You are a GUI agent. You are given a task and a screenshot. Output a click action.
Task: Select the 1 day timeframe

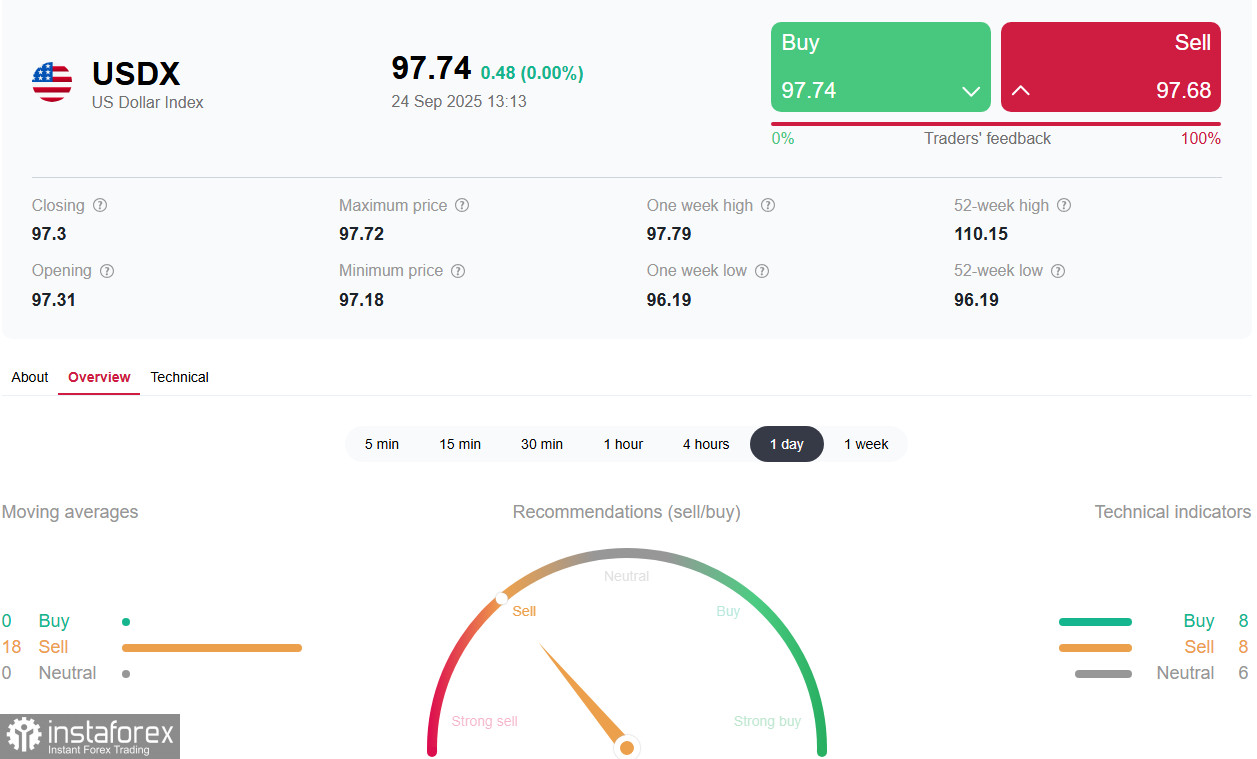coord(787,444)
